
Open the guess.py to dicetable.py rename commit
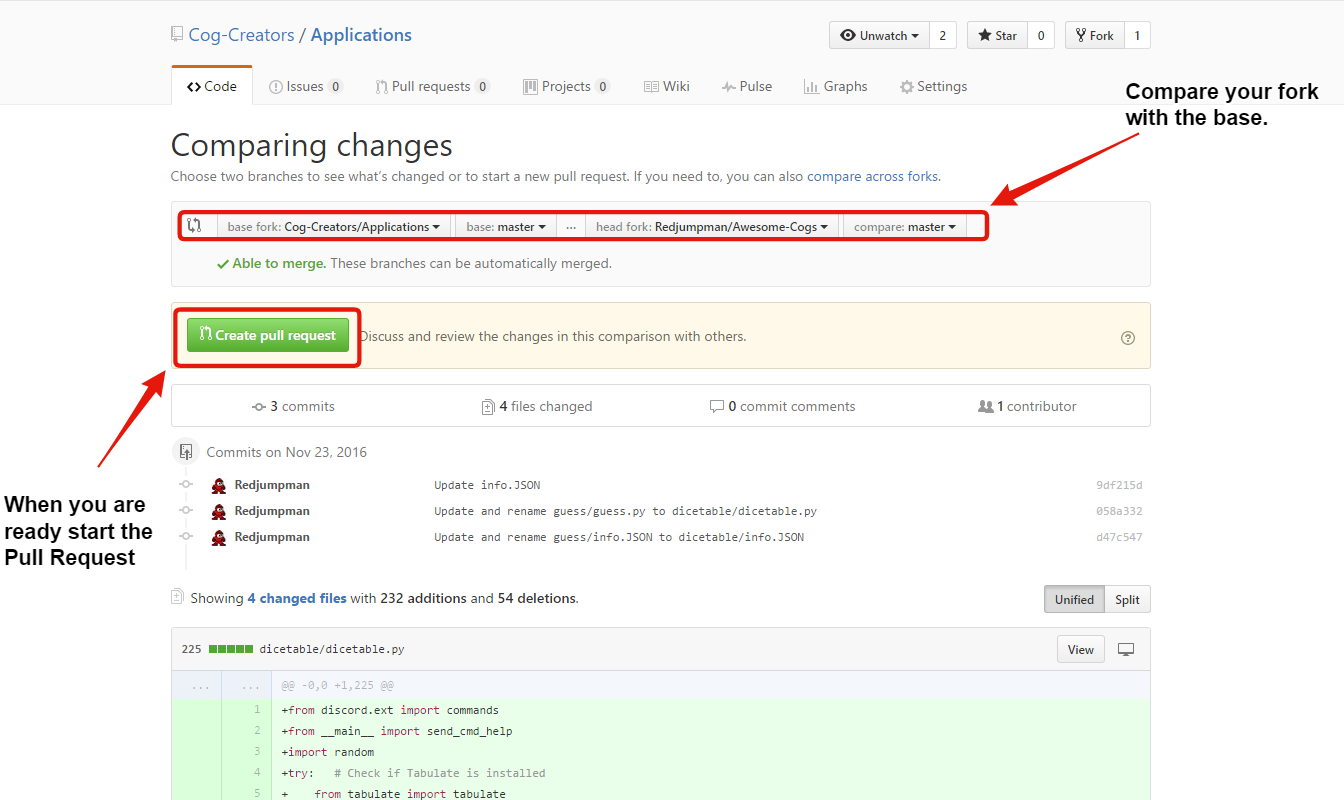tap(625, 511)
